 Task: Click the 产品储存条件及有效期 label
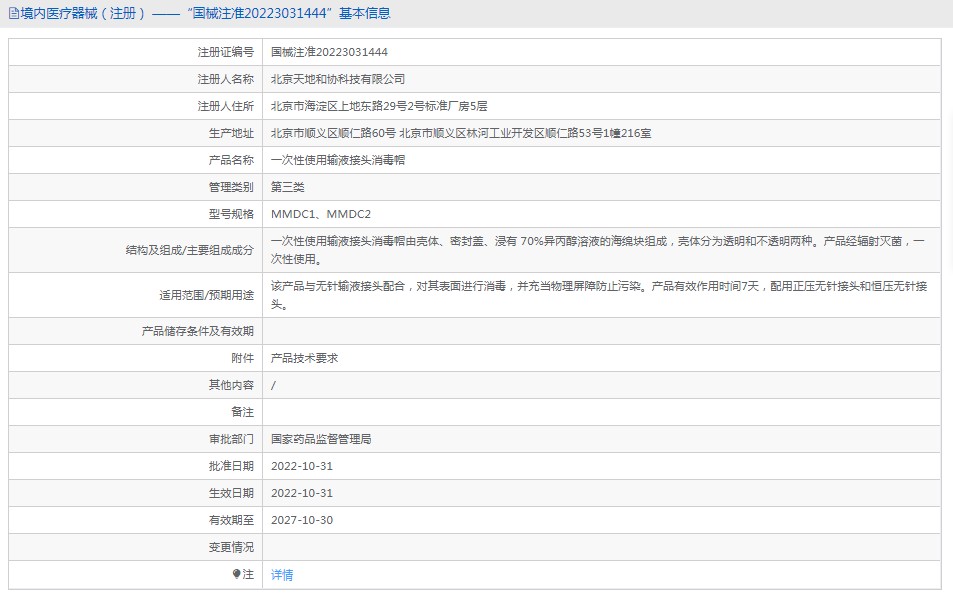pos(198,332)
